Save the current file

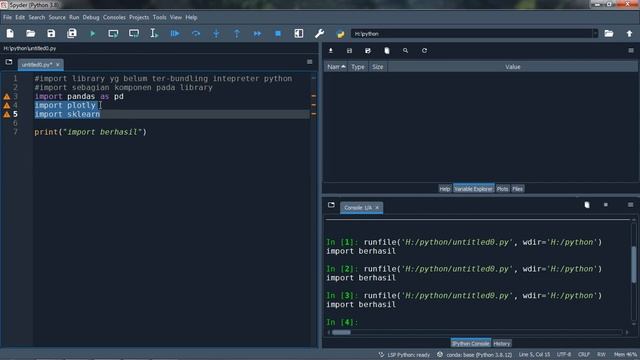(x=51, y=33)
